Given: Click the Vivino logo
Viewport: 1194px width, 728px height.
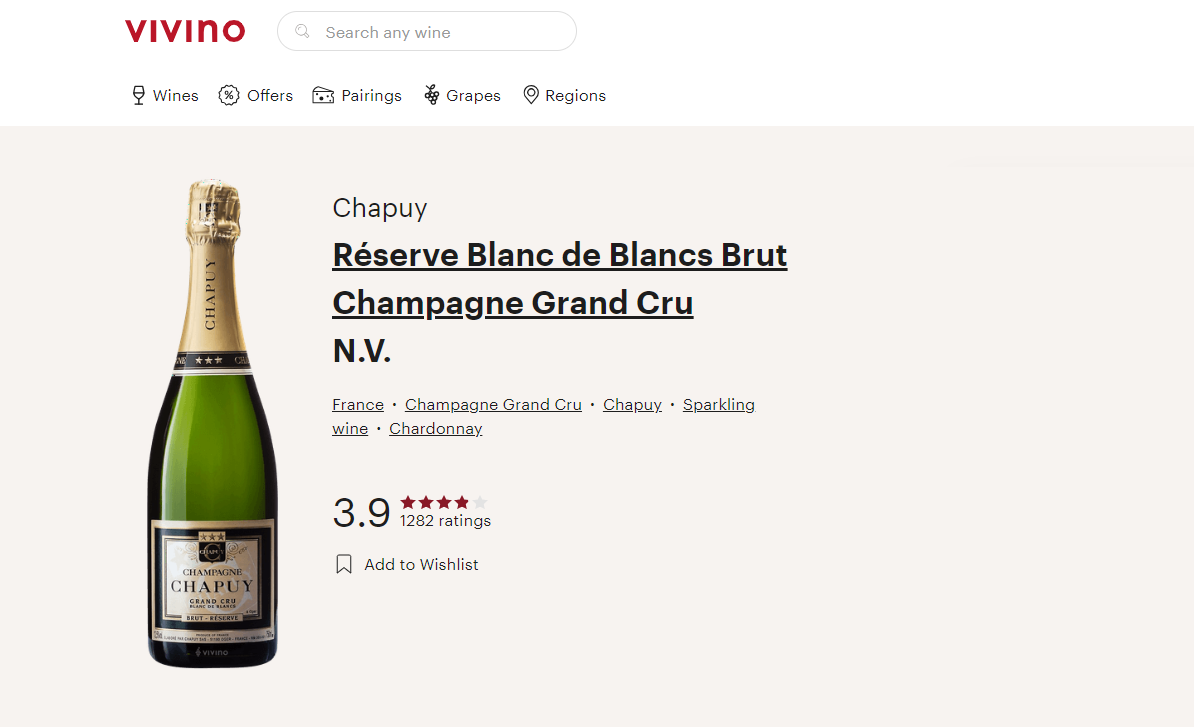Looking at the screenshot, I should point(185,31).
